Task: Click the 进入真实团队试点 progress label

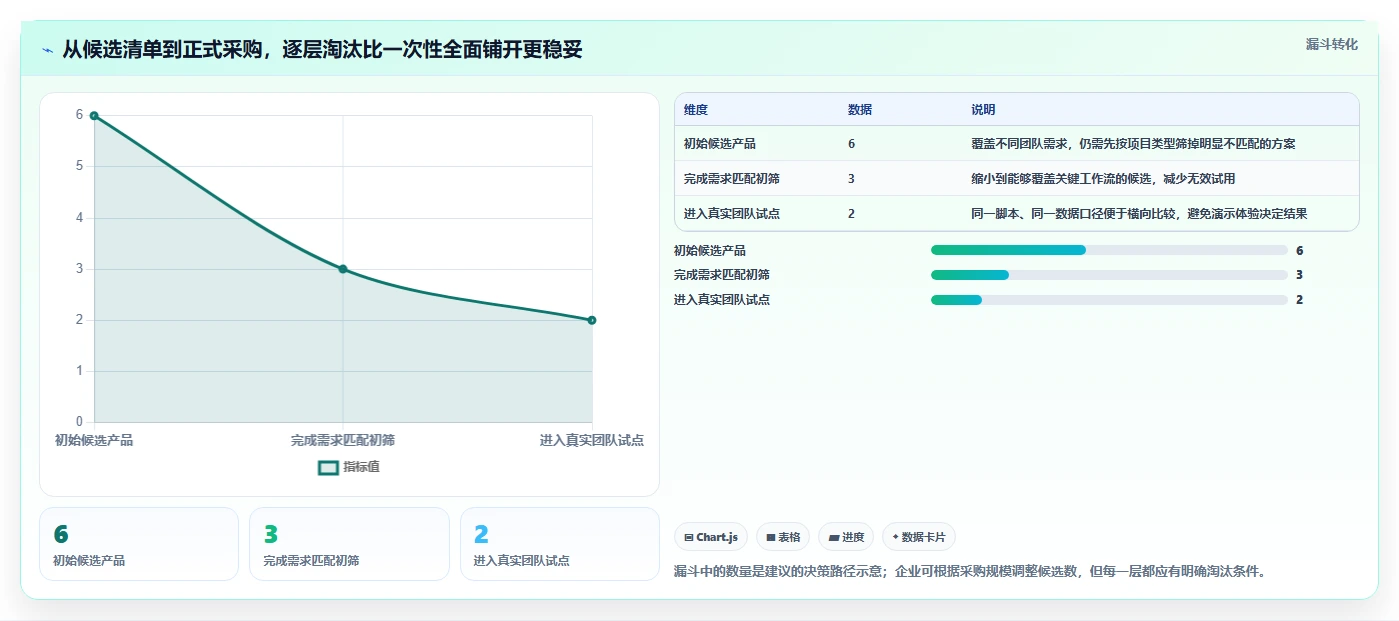Action: 722,300
